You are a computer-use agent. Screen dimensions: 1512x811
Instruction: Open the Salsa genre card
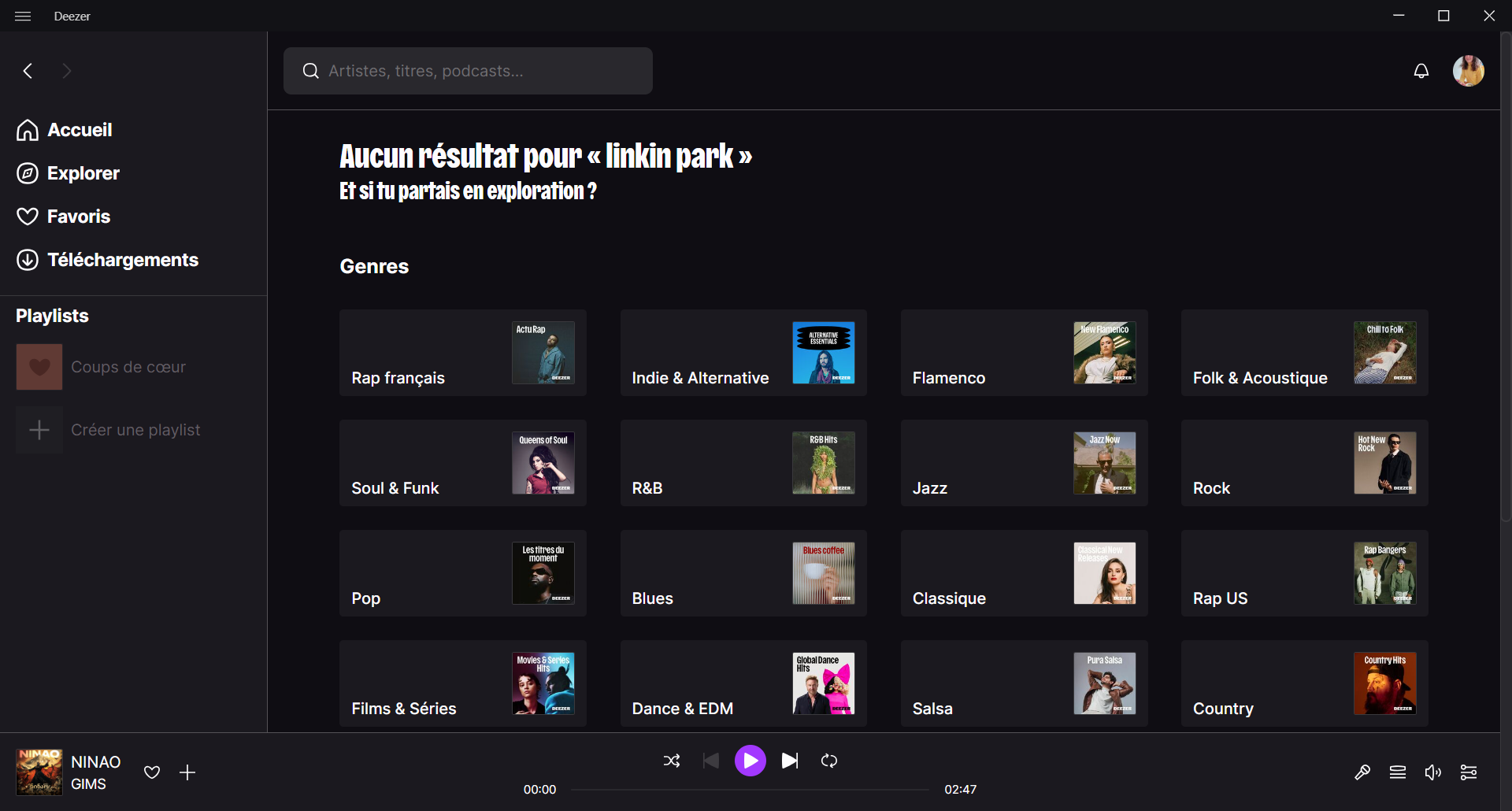(1025, 683)
